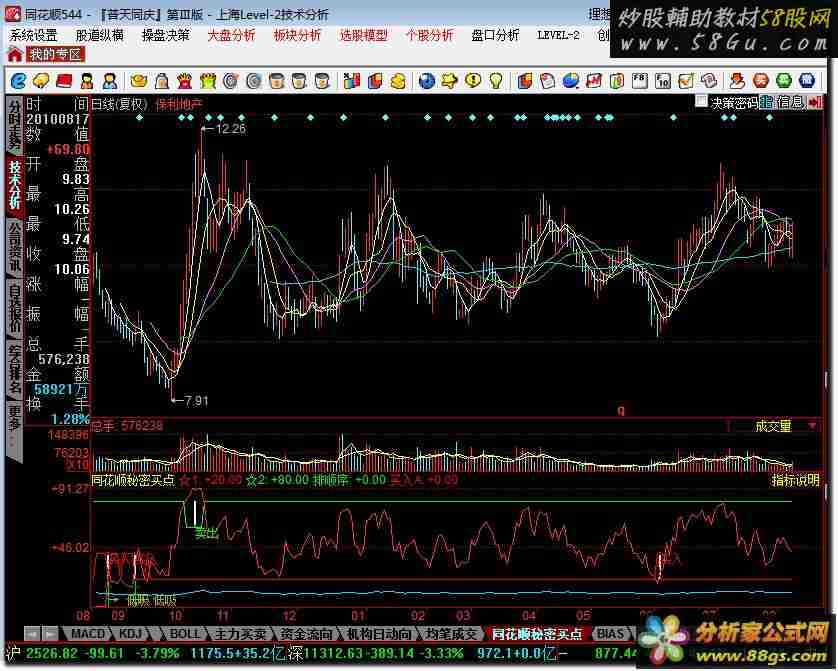This screenshot has width=838, height=671.
Task: Click the yellow exclamation mark icon
Action: tap(473, 81)
